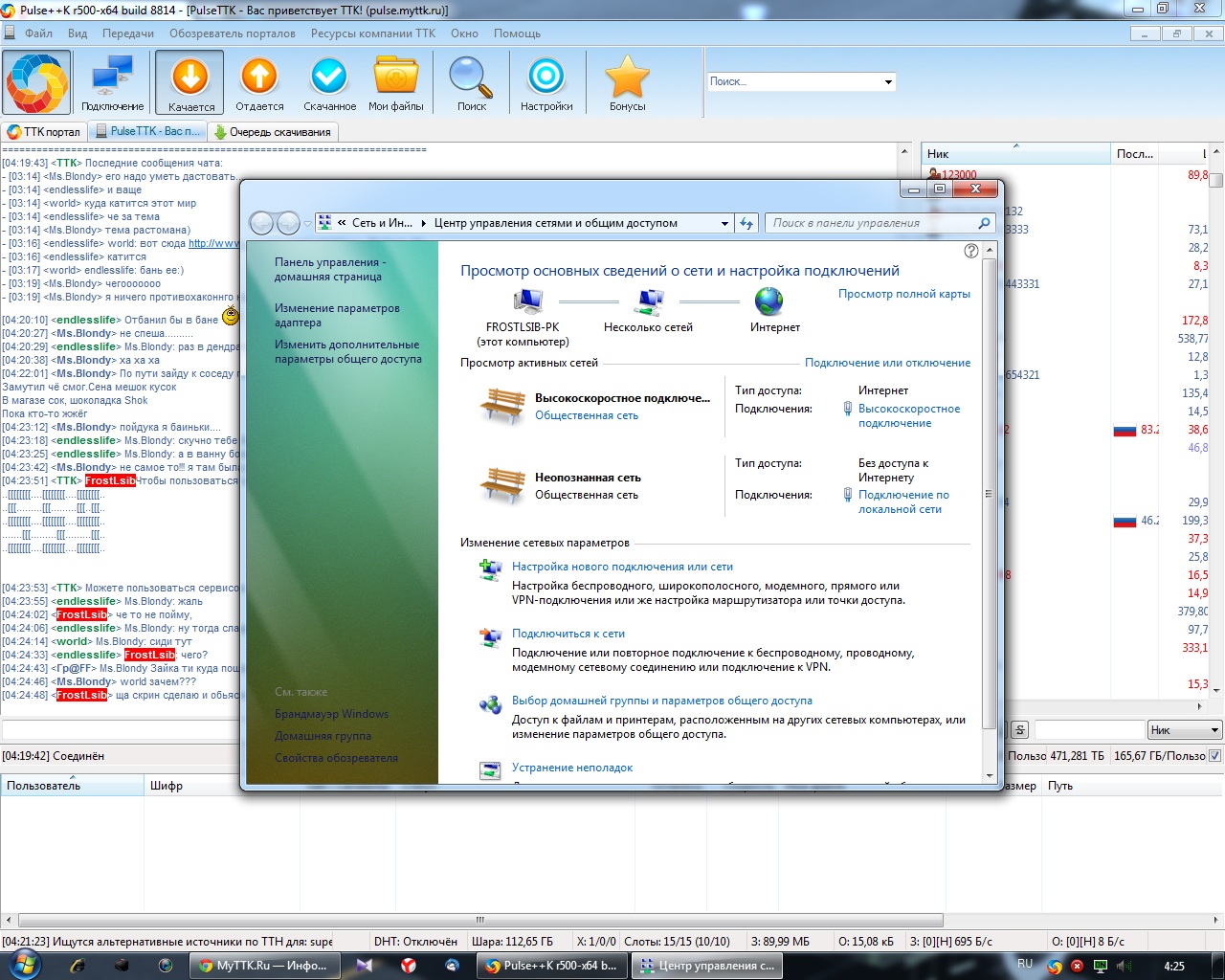Go forward in the Control Panel window

pos(288,223)
